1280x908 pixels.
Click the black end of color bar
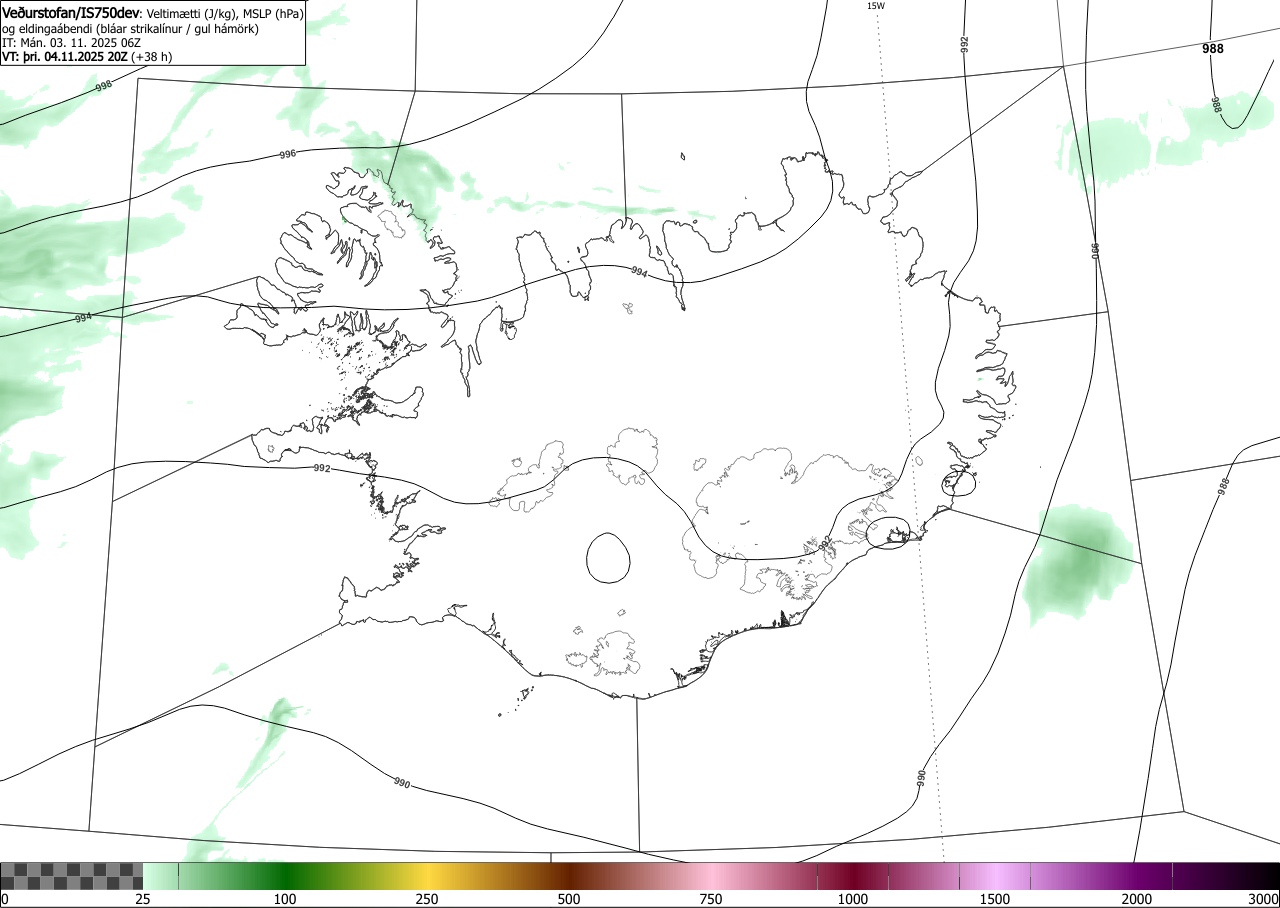(x=1262, y=877)
